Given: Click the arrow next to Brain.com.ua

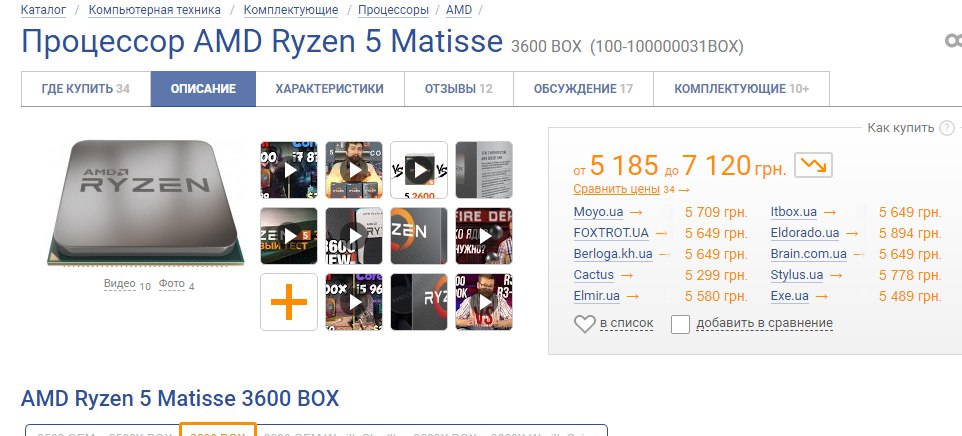Looking at the screenshot, I should pyautogui.click(x=859, y=254).
